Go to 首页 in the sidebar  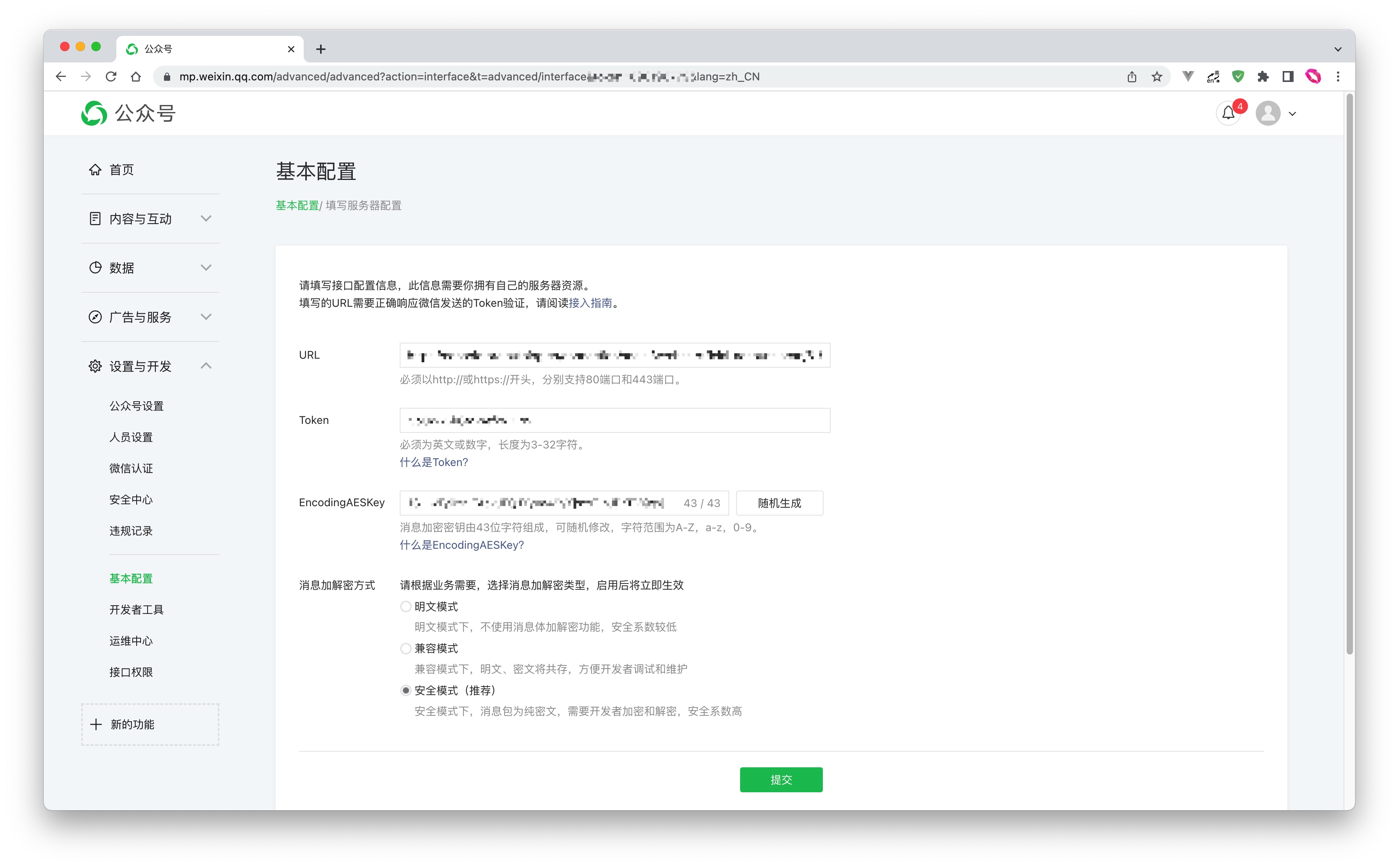tap(121, 170)
